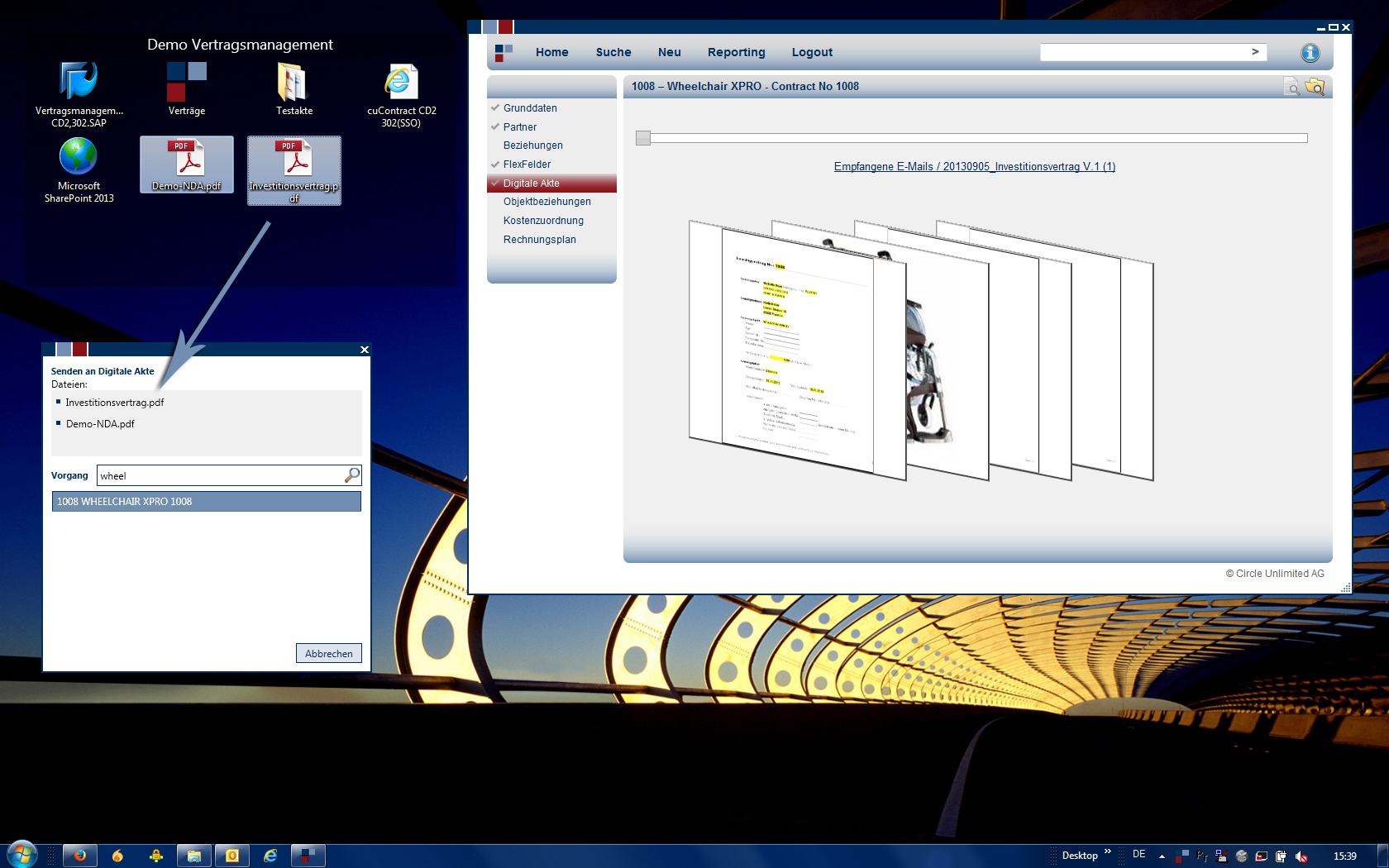
Task: Open the Verträge desktop icon
Action: (186, 87)
